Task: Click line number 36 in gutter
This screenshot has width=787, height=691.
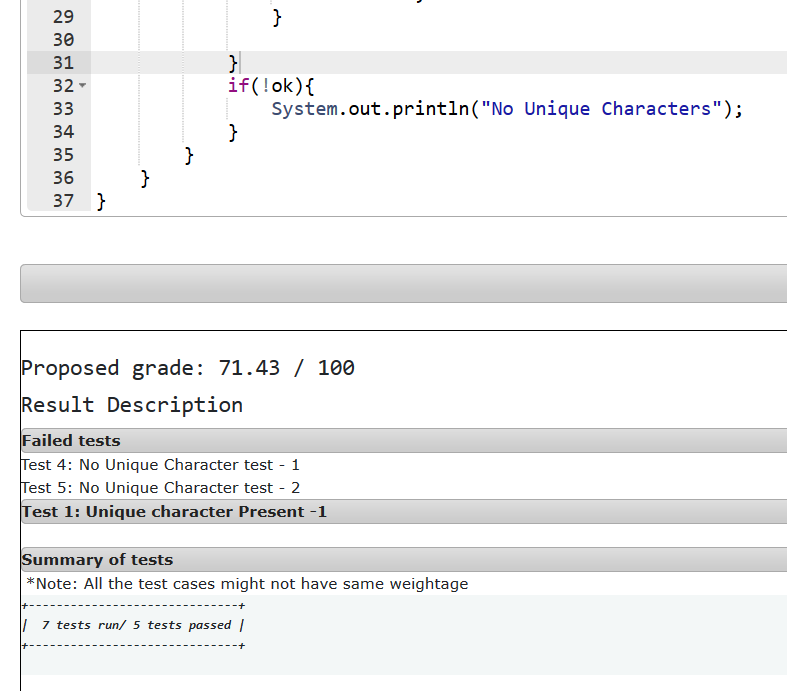Action: pos(63,178)
